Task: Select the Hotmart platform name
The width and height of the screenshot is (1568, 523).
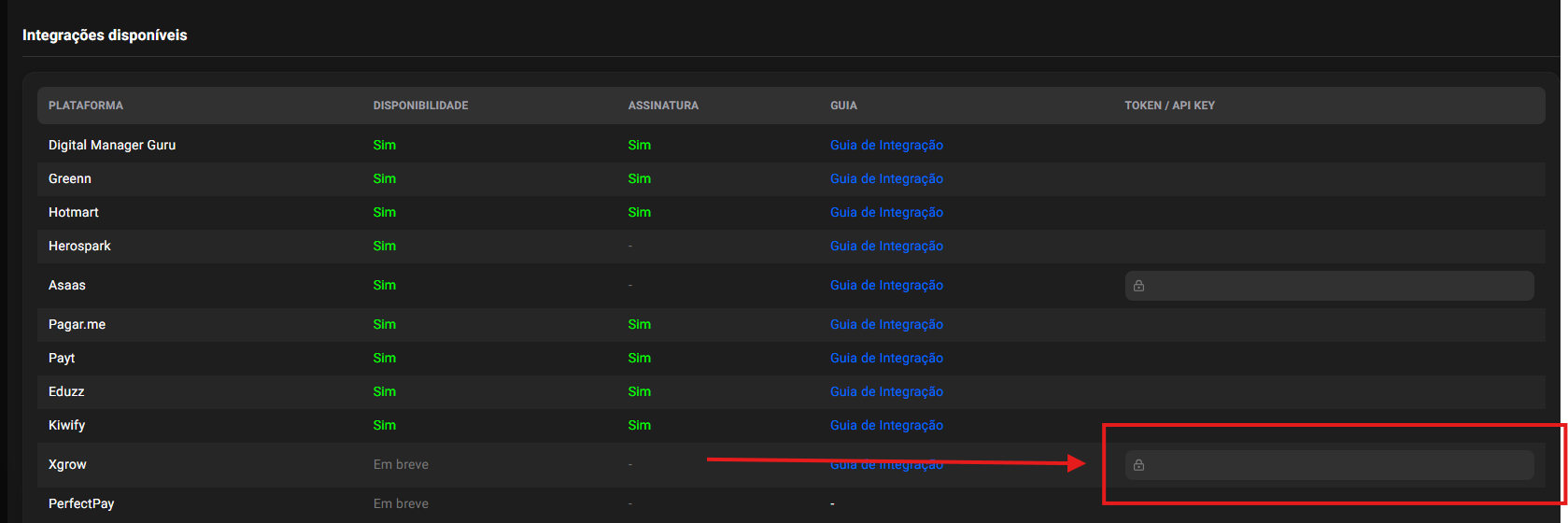Action: (x=74, y=212)
